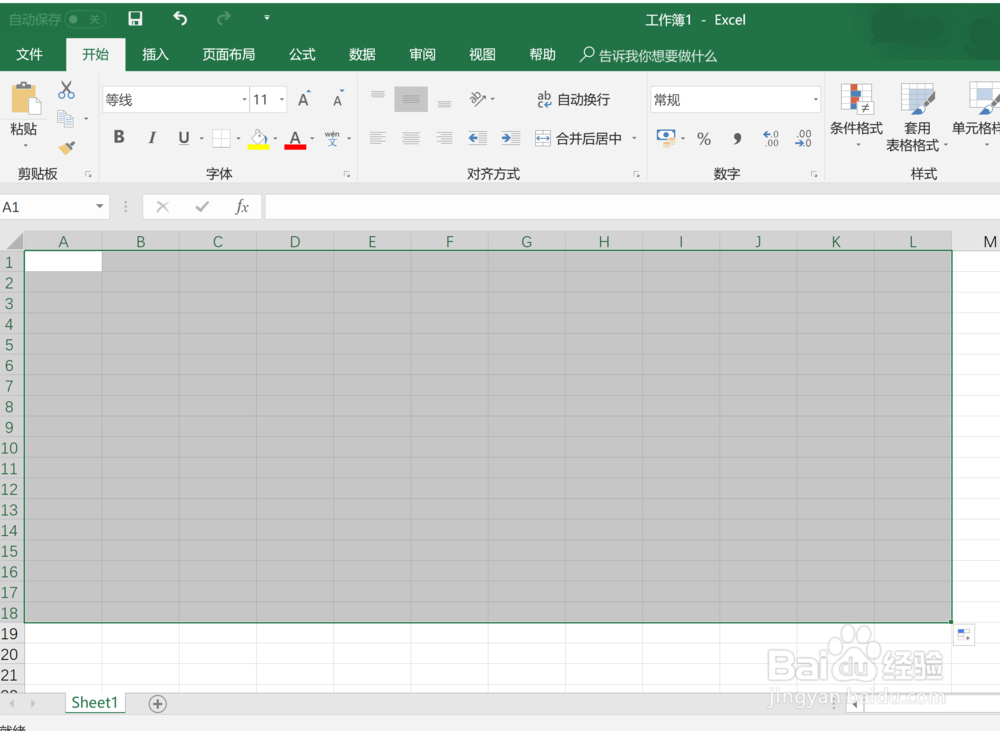Click the Decrease Indent icon

[x=478, y=138]
